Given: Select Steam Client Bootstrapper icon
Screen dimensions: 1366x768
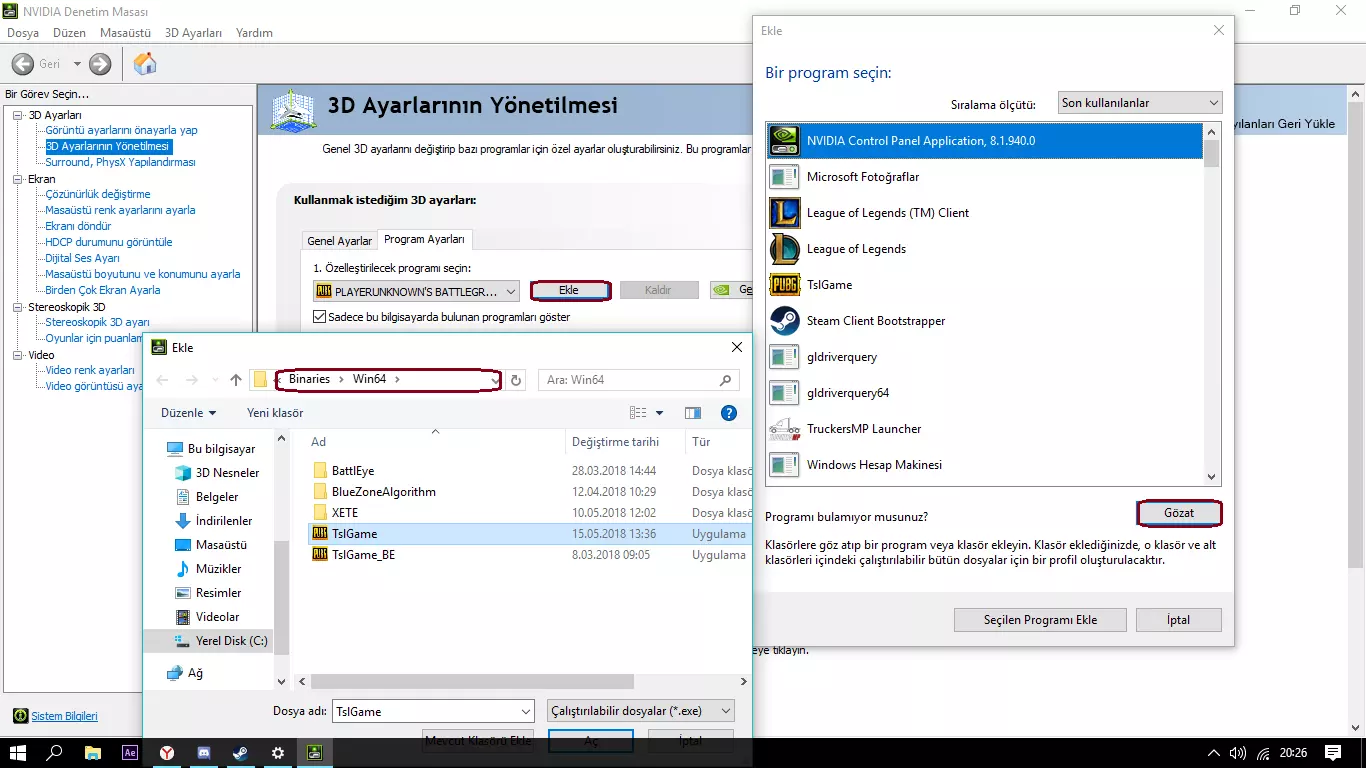Looking at the screenshot, I should [784, 321].
